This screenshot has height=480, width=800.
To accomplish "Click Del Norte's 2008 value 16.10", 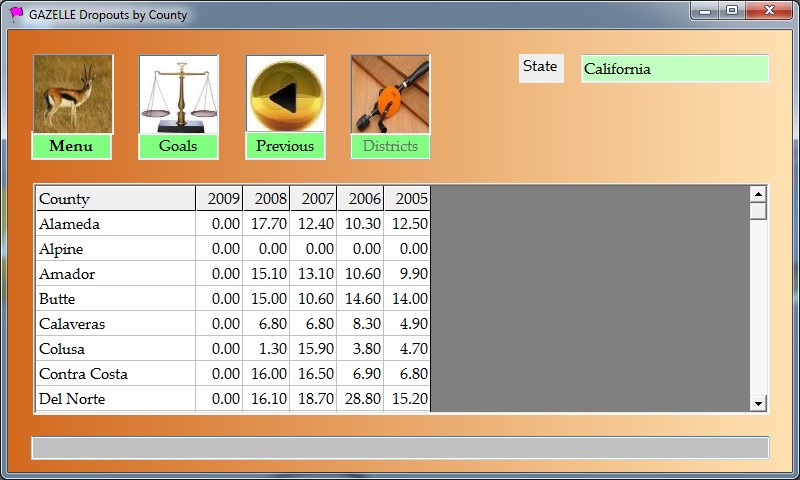I will coord(266,398).
